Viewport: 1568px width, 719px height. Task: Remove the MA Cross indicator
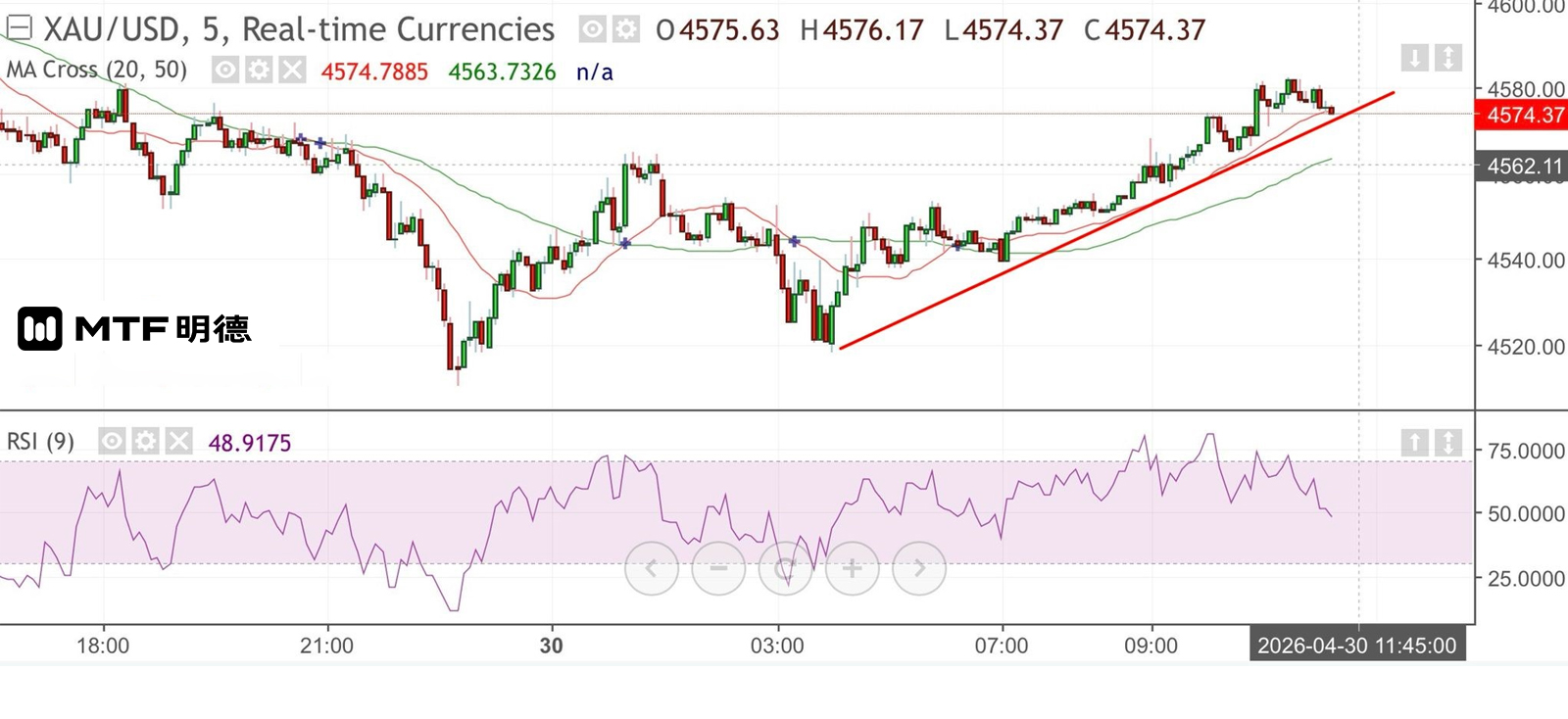pyautogui.click(x=291, y=71)
